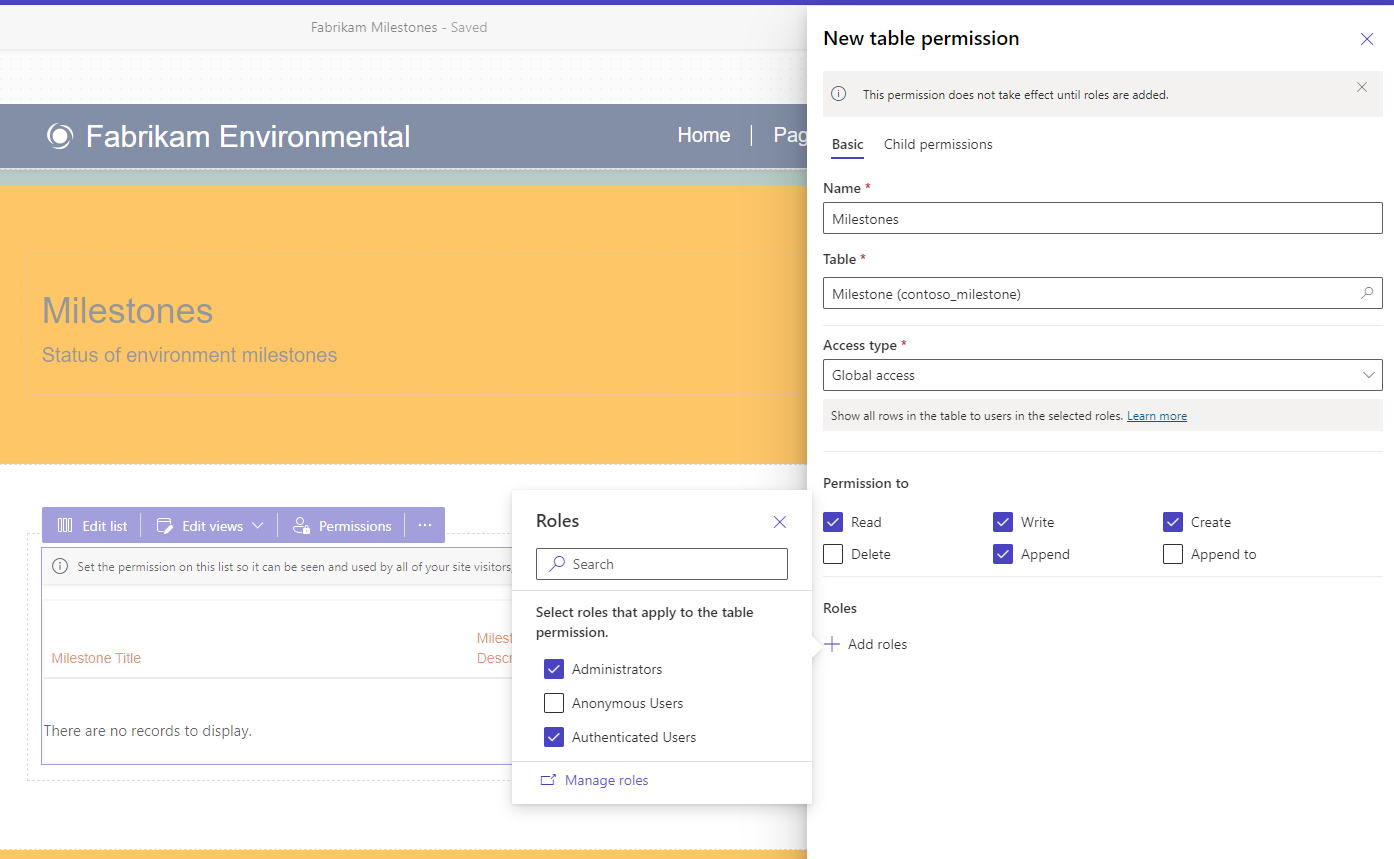Click Add roles
The image size is (1394, 859).
pyautogui.click(x=866, y=644)
